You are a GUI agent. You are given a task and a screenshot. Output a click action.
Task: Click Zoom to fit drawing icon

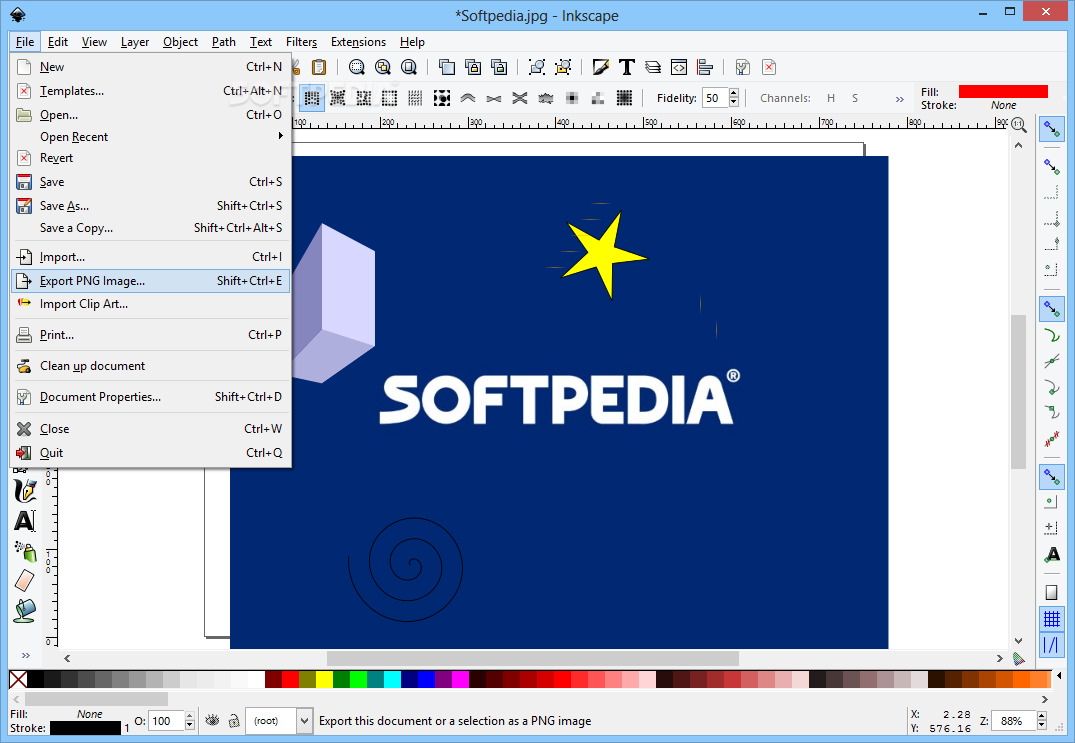tap(383, 67)
